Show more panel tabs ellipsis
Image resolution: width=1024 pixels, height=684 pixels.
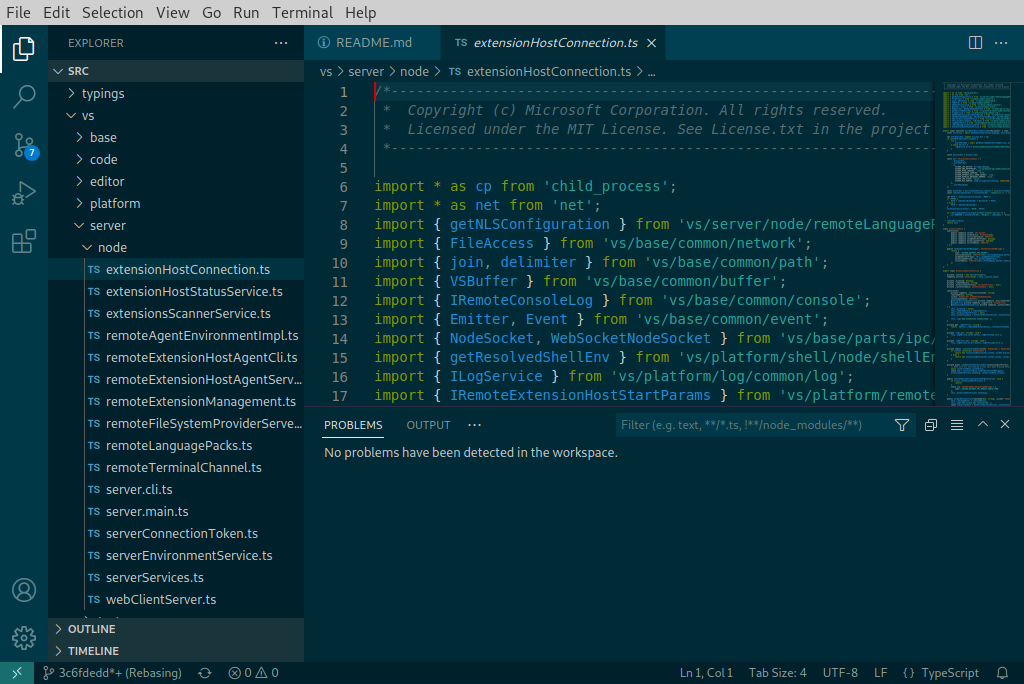point(475,425)
